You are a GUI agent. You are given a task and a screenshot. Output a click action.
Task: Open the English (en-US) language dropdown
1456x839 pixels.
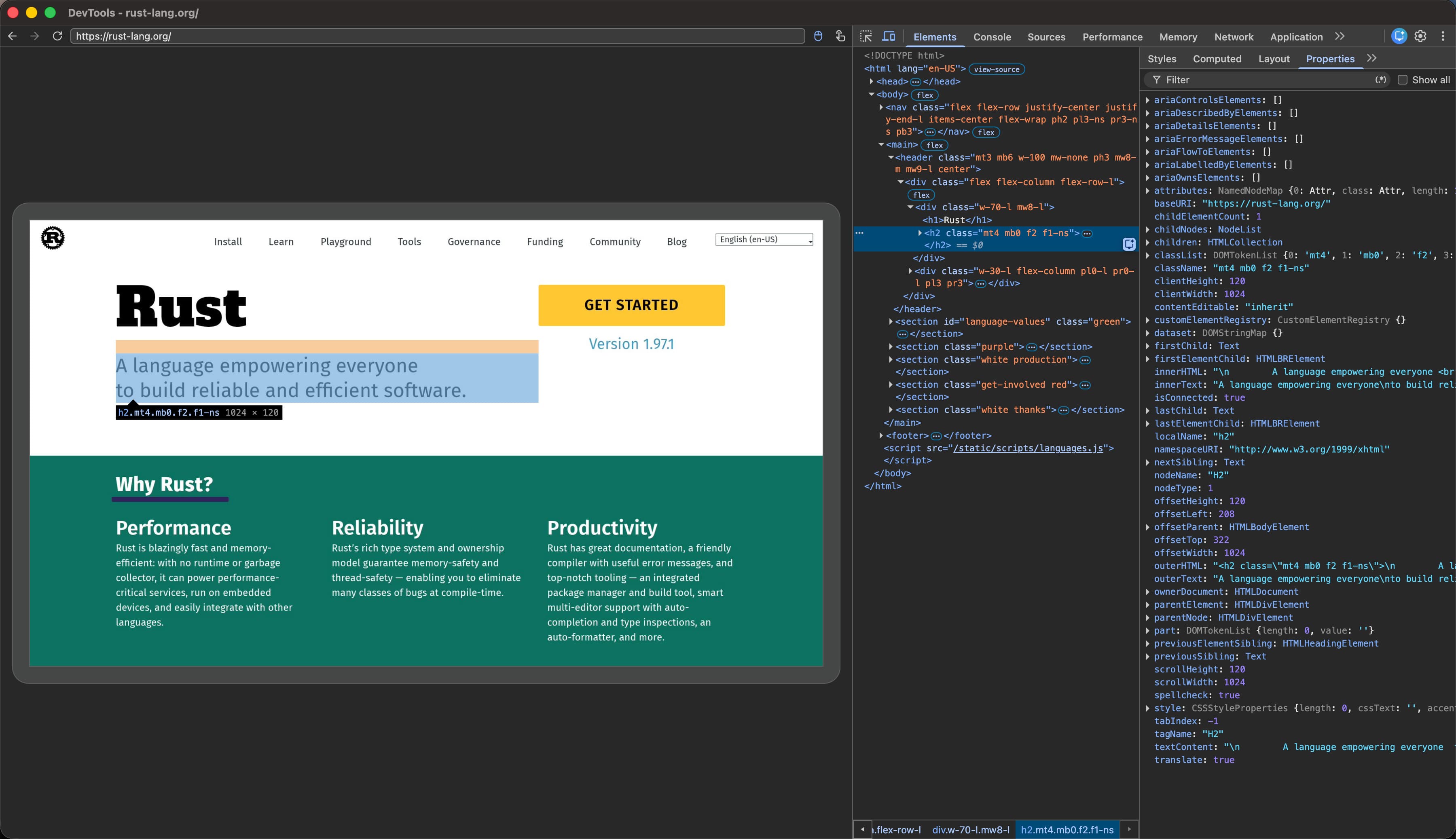coord(764,240)
